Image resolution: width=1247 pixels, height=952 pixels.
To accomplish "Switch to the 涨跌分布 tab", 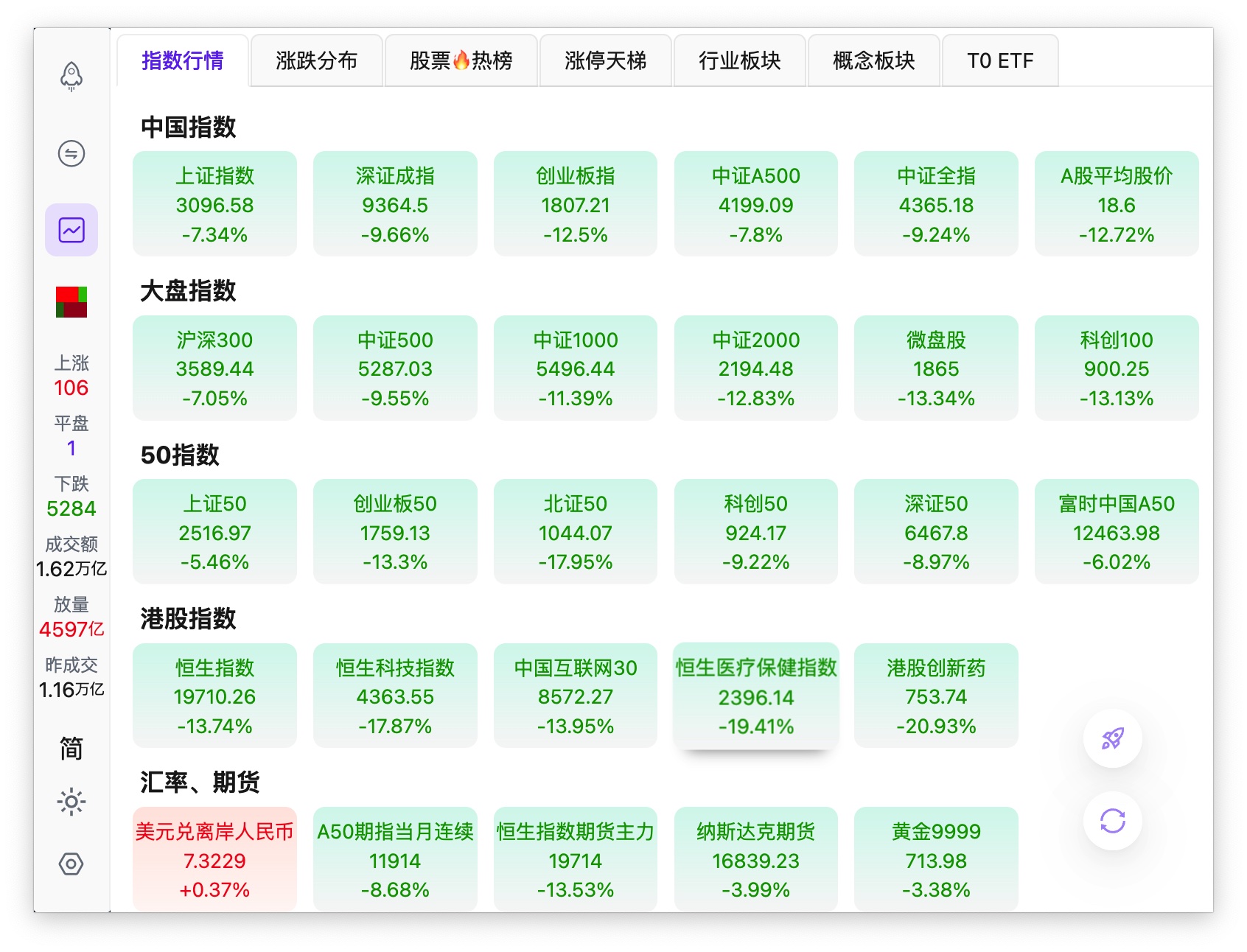I will (317, 60).
